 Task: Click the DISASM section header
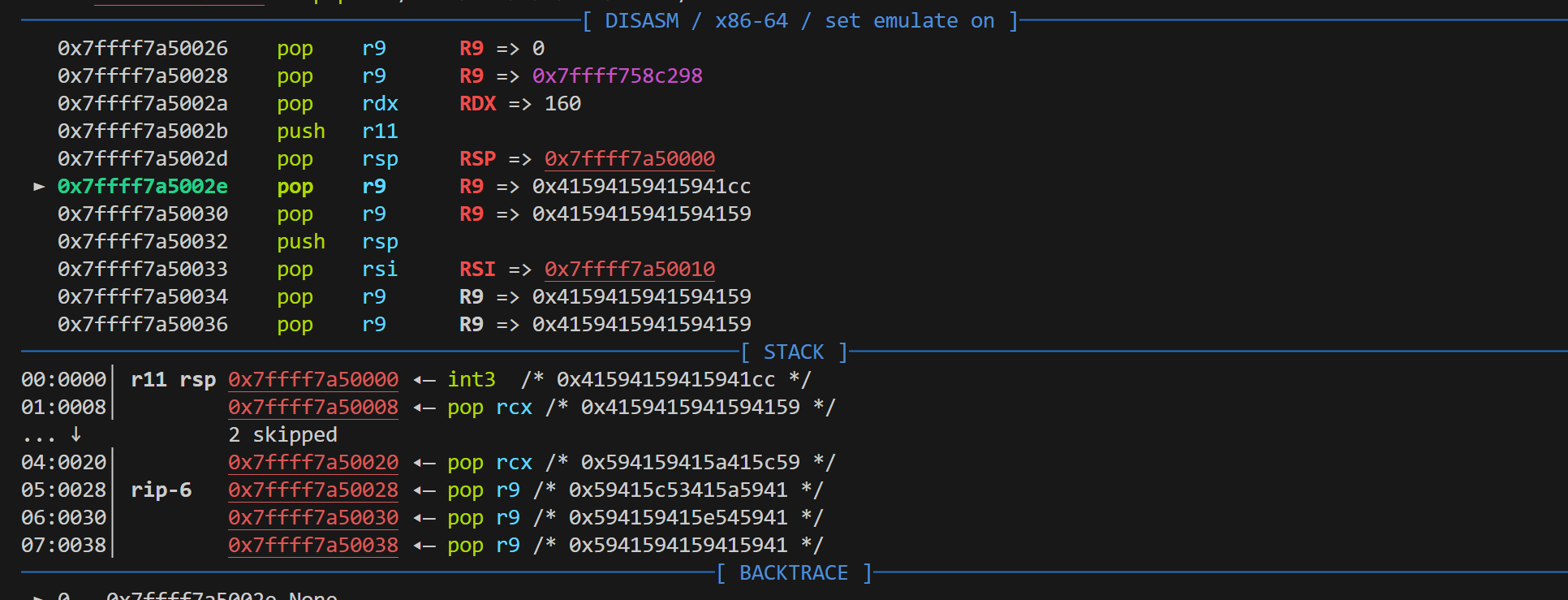(x=641, y=21)
